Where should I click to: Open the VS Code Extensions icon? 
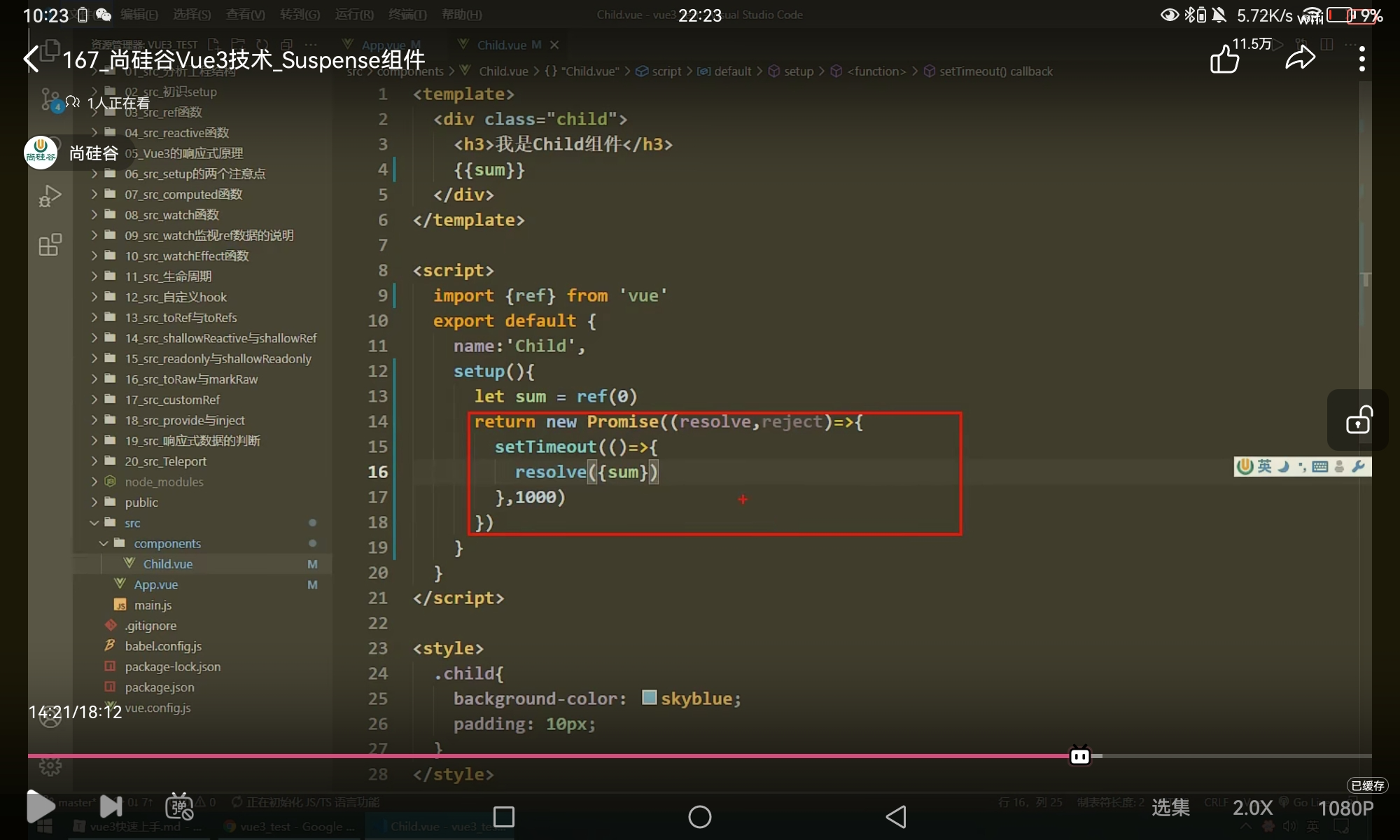click(50, 245)
